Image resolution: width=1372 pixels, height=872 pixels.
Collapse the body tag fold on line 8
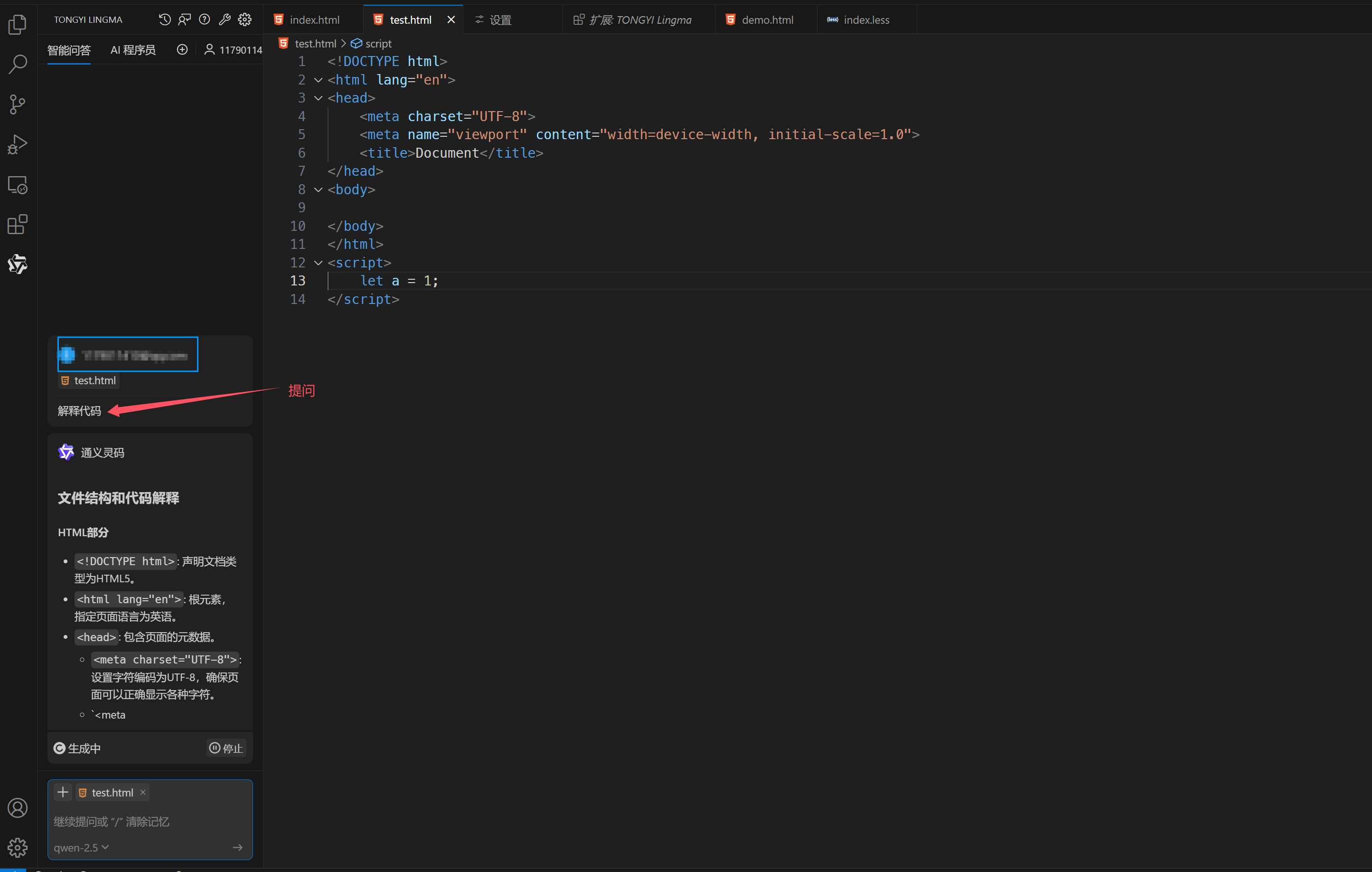[x=319, y=190]
